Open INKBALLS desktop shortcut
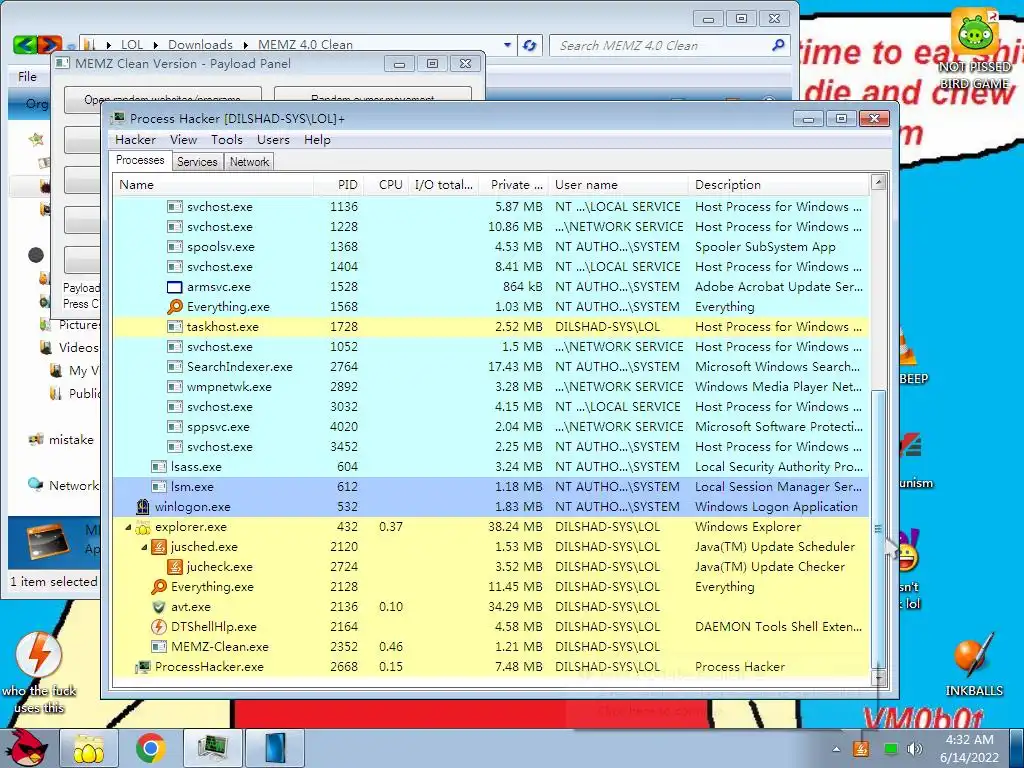Image resolution: width=1024 pixels, height=768 pixels. 974,665
